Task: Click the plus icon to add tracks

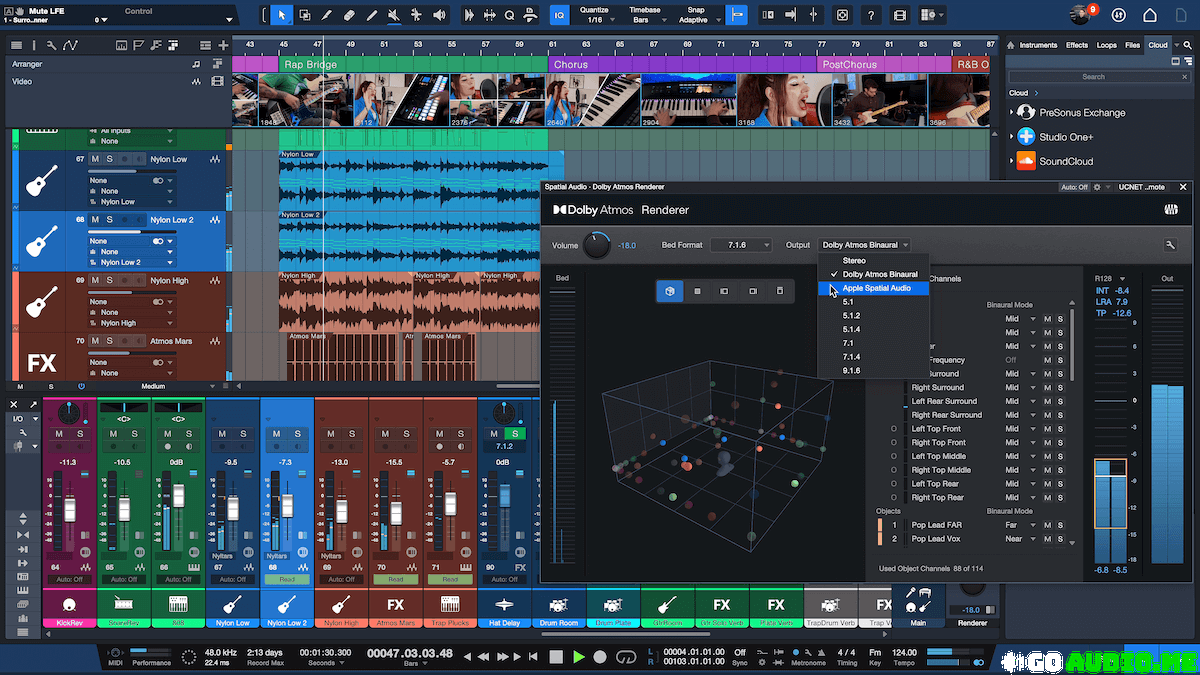Action: pos(223,46)
